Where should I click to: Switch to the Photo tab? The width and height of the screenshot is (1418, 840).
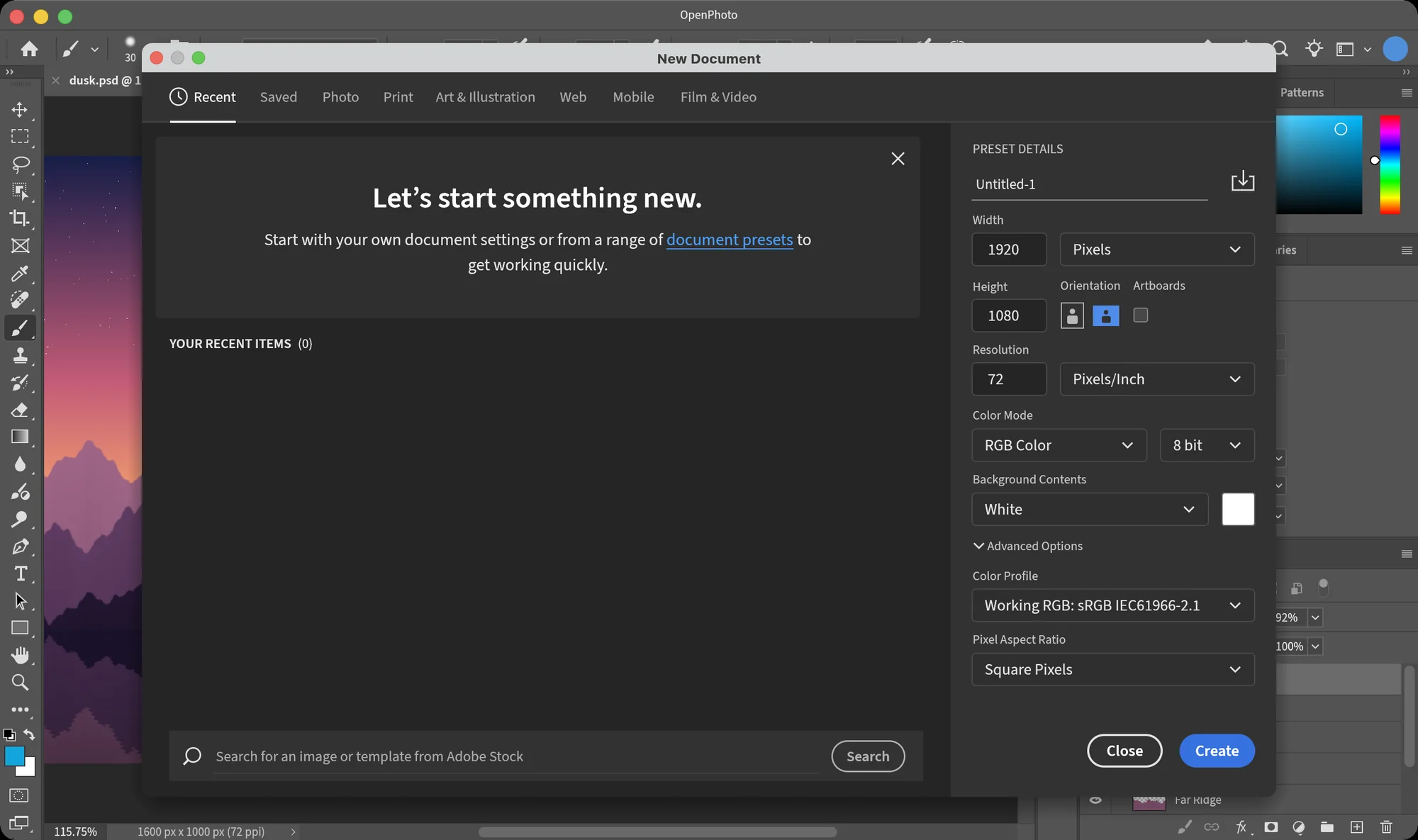(x=340, y=97)
